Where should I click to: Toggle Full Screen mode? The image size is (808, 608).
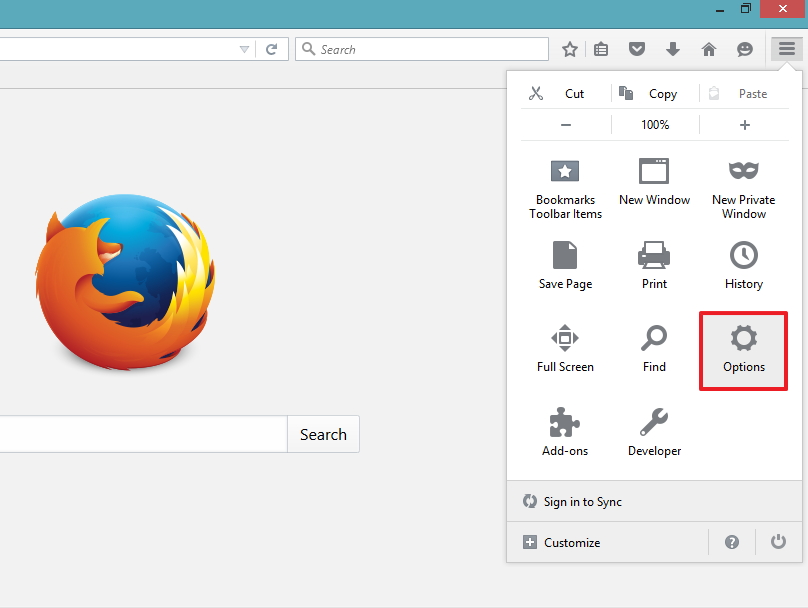coord(565,349)
